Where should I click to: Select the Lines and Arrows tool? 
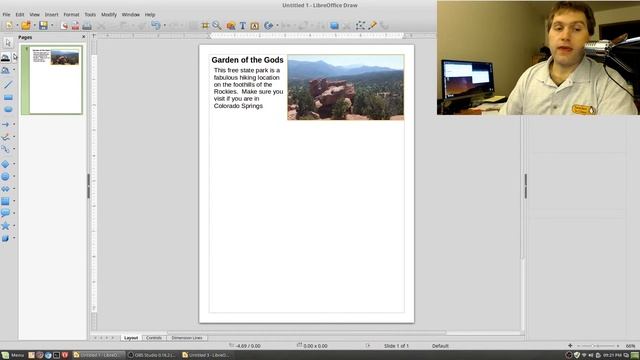click(x=5, y=124)
